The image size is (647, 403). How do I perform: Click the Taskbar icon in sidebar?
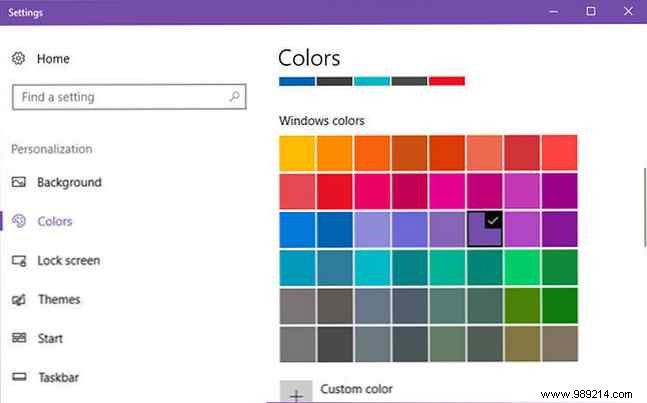[19, 378]
